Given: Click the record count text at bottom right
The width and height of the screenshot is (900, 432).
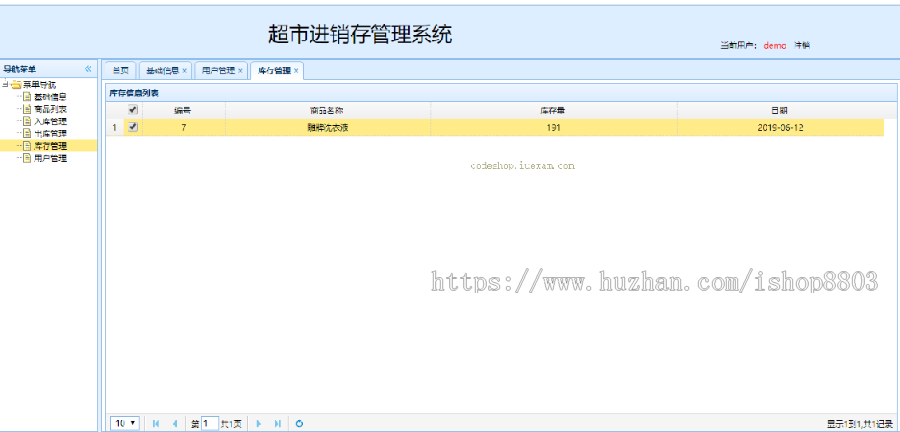Looking at the screenshot, I should pyautogui.click(x=859, y=424).
